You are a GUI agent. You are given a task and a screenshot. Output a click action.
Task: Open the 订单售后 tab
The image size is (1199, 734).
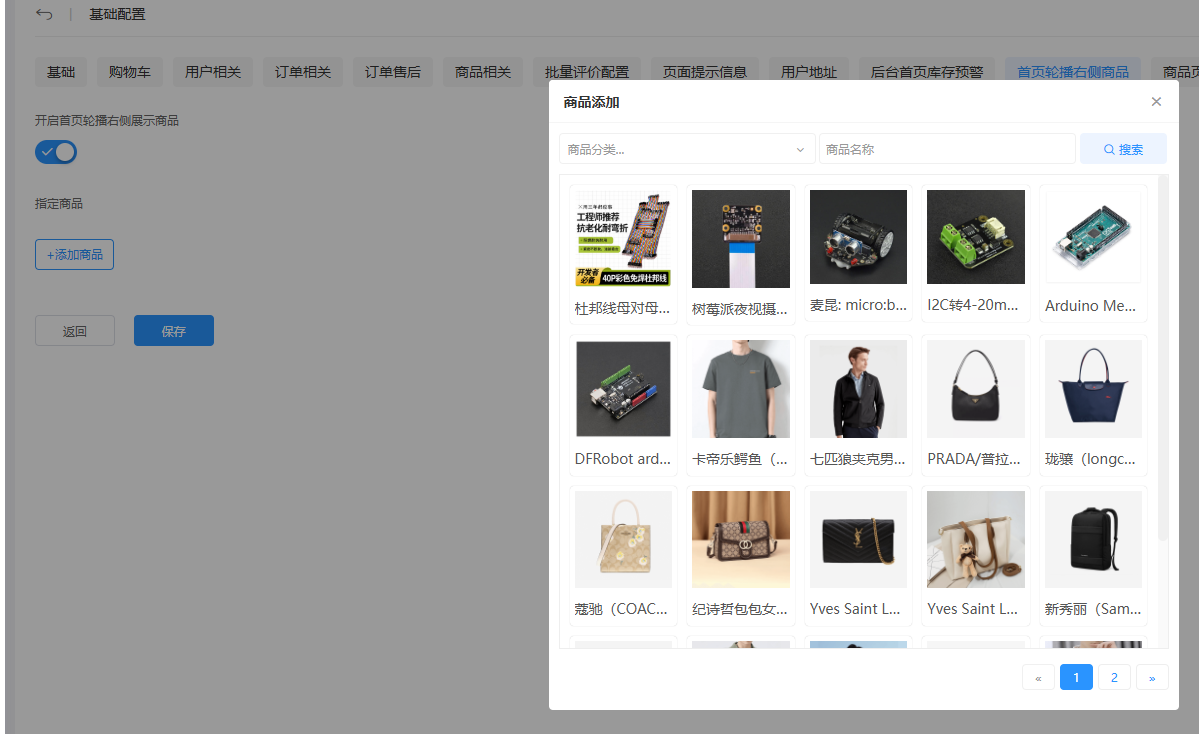pos(392,71)
